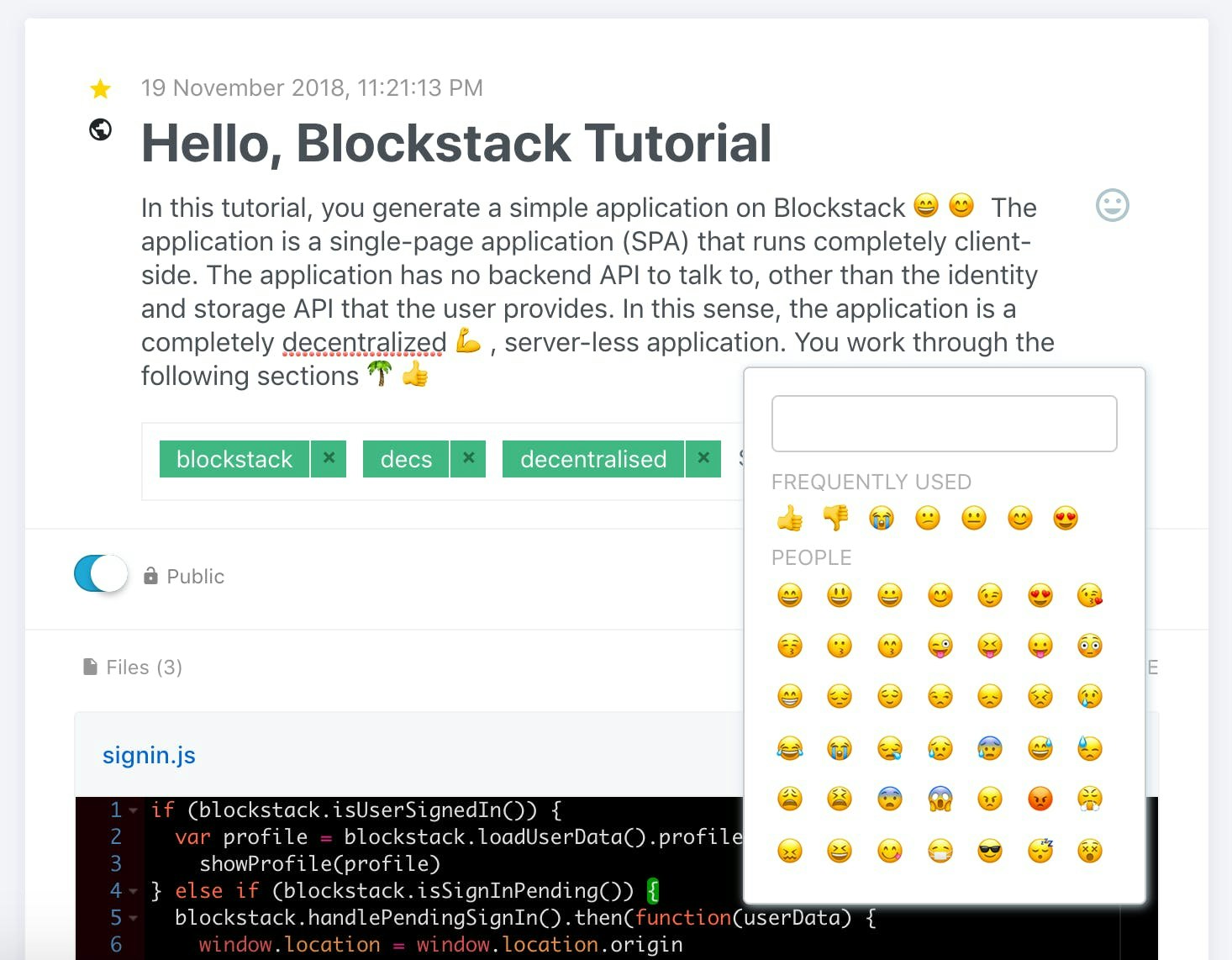Select winking tongue-out emoji

click(940, 646)
